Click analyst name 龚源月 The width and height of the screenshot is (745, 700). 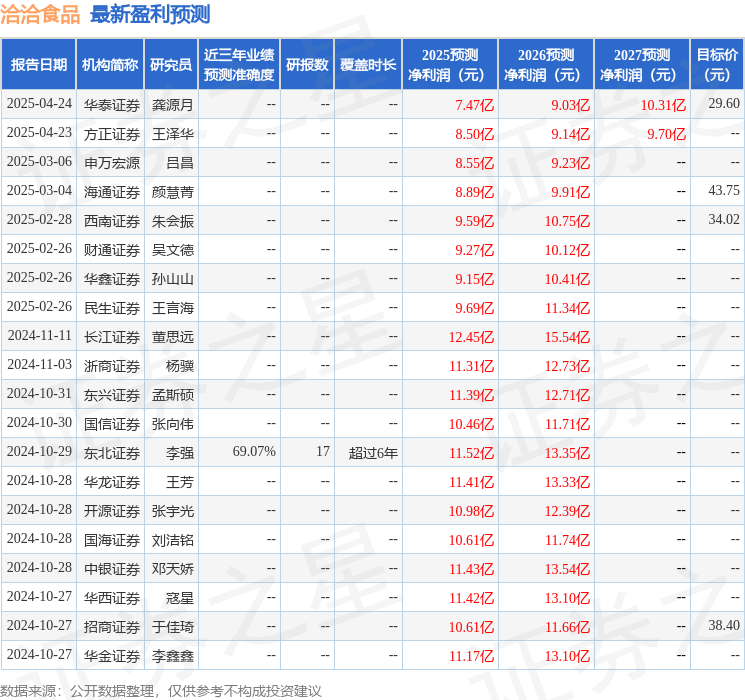point(172,105)
